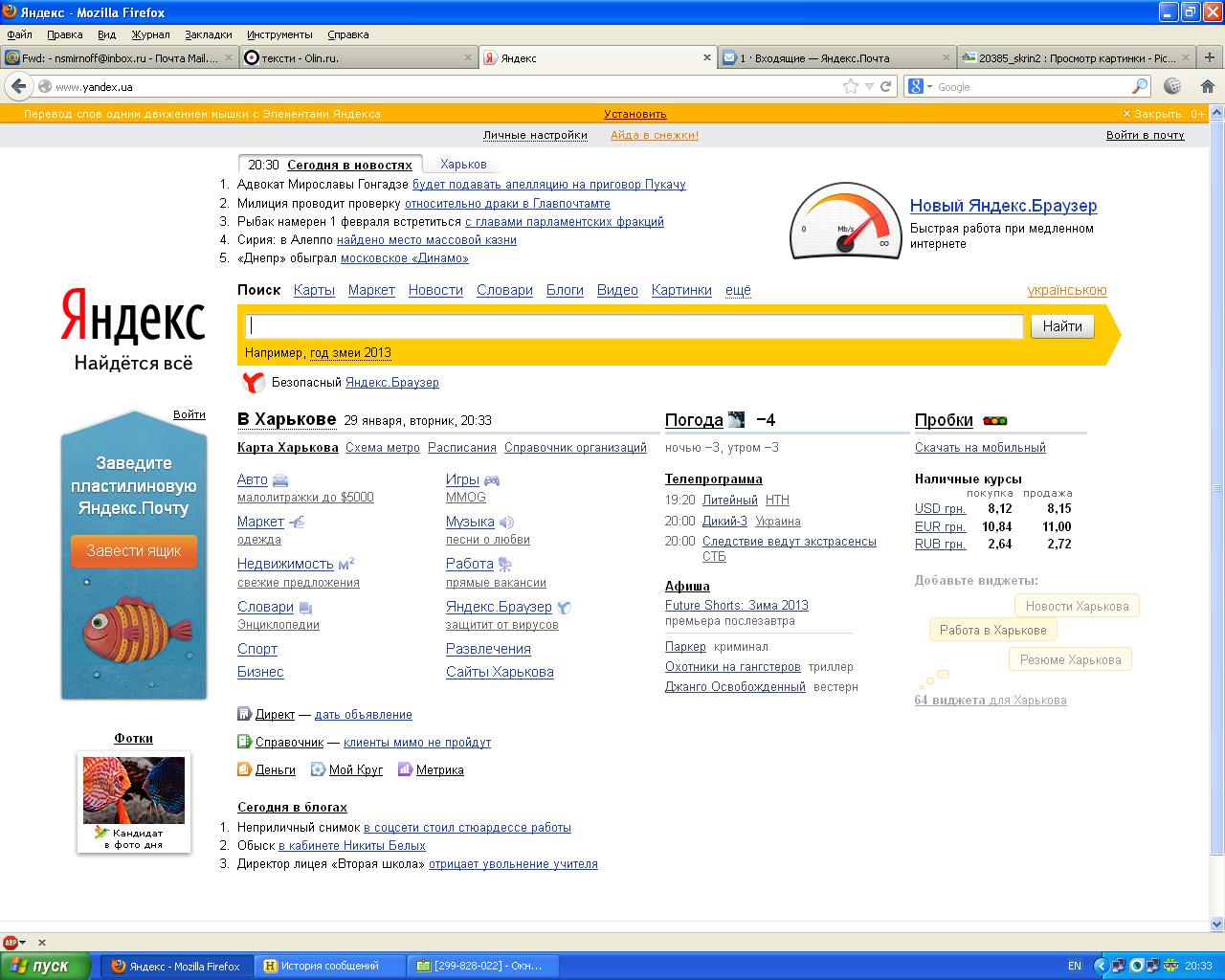Open the Adblock Plus dropdown arrow
1225x980 pixels.
tap(23, 944)
